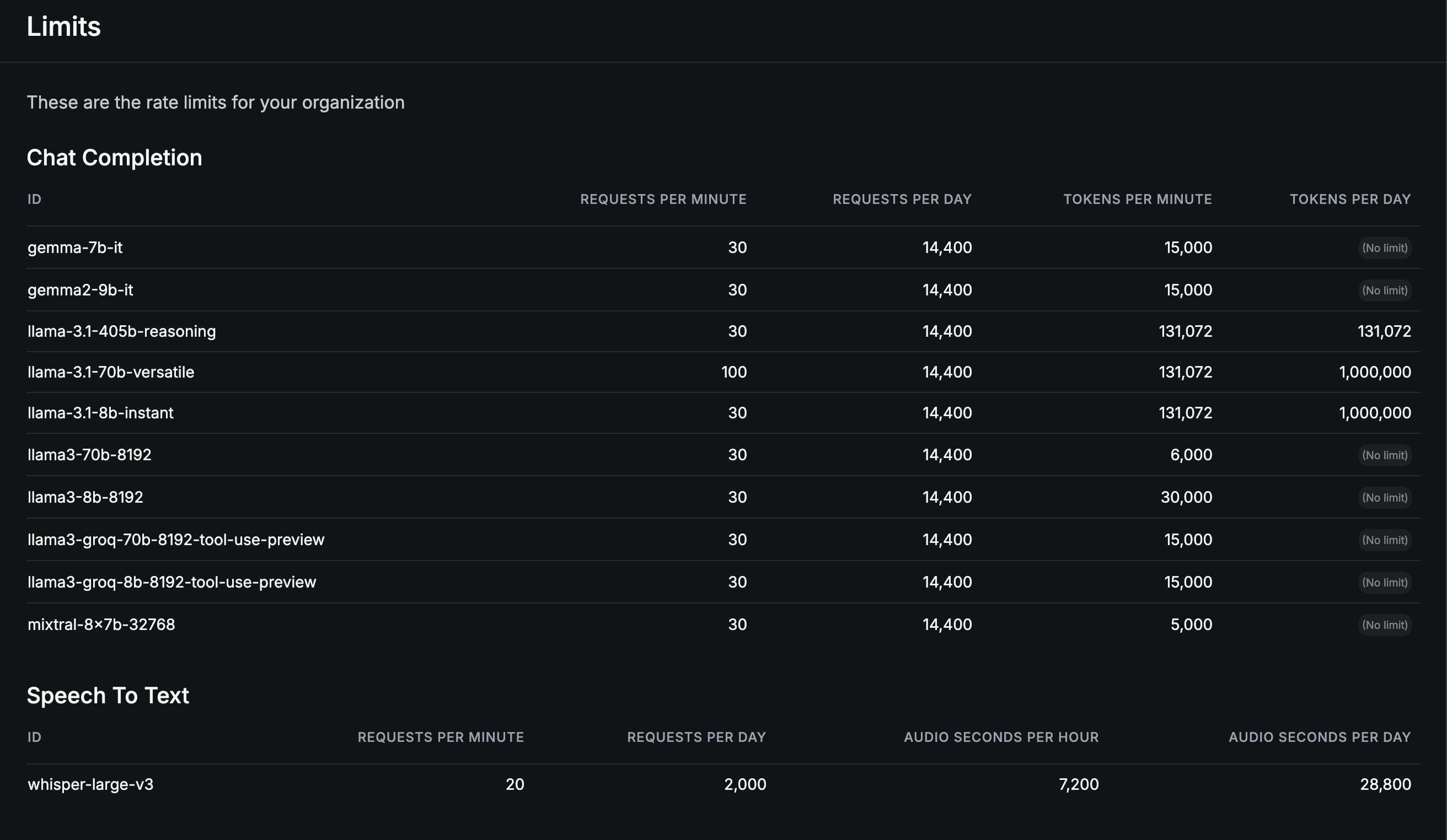
Task: Click the Speech To Text section heading
Action: pos(108,695)
